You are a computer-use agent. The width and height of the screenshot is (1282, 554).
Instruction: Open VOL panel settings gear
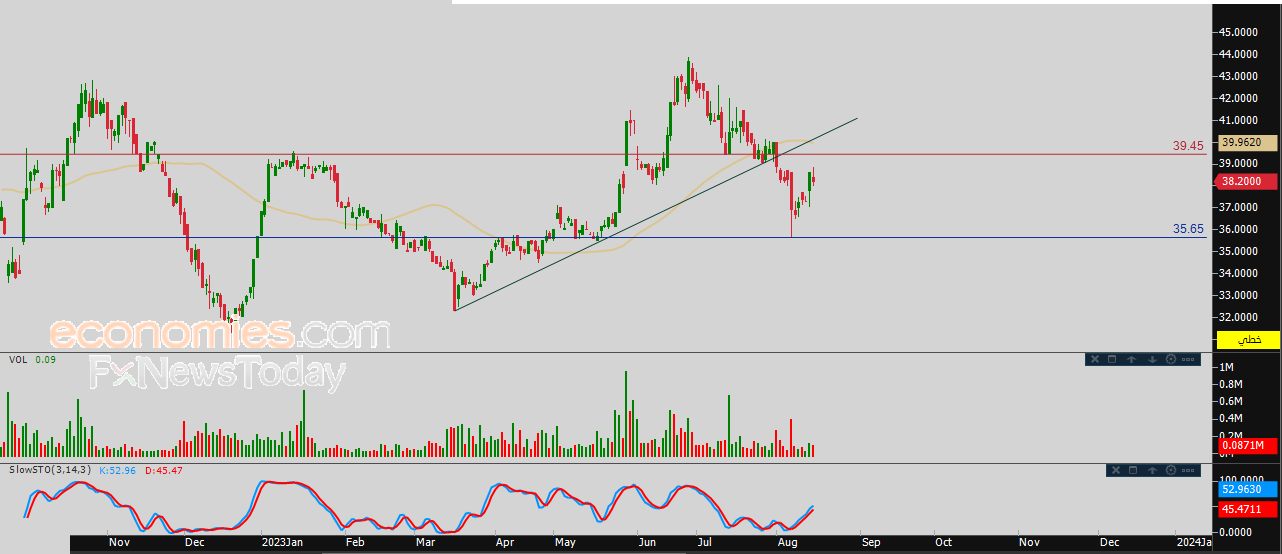(1170, 359)
